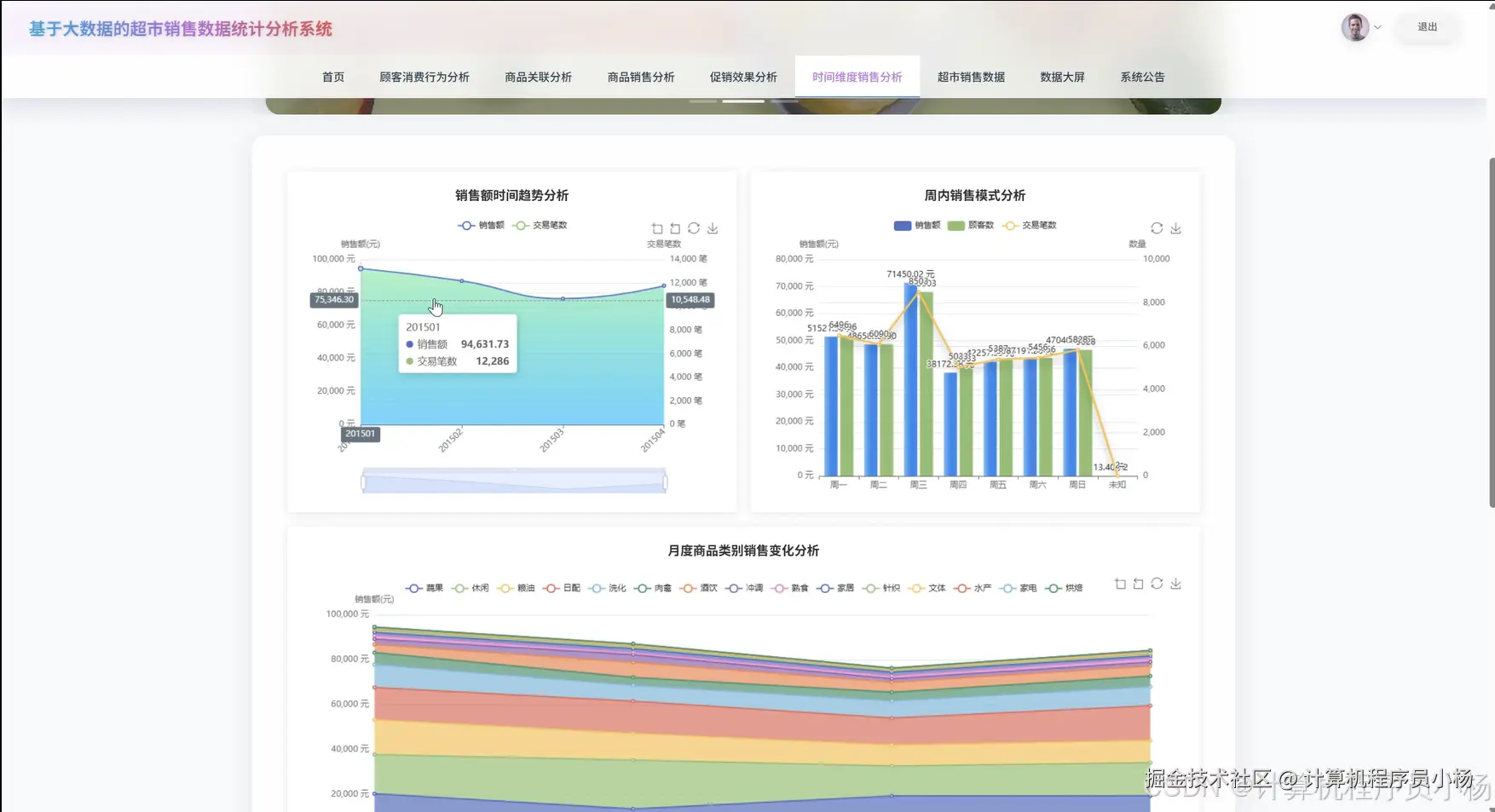Click 基于大数据的超市销售数据统计分析系统 site title
1495x812 pixels.
[181, 29]
